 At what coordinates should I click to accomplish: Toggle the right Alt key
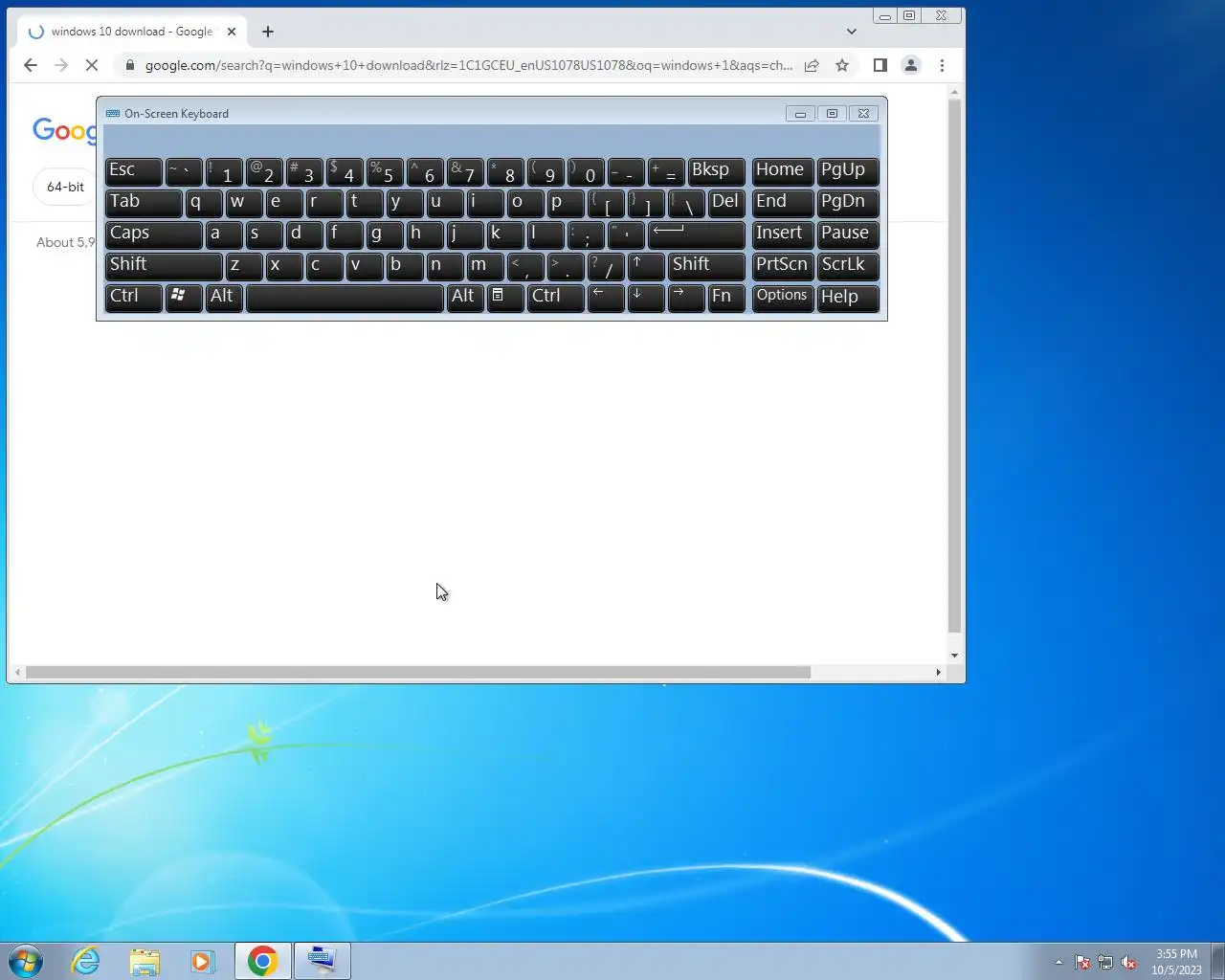(x=465, y=298)
